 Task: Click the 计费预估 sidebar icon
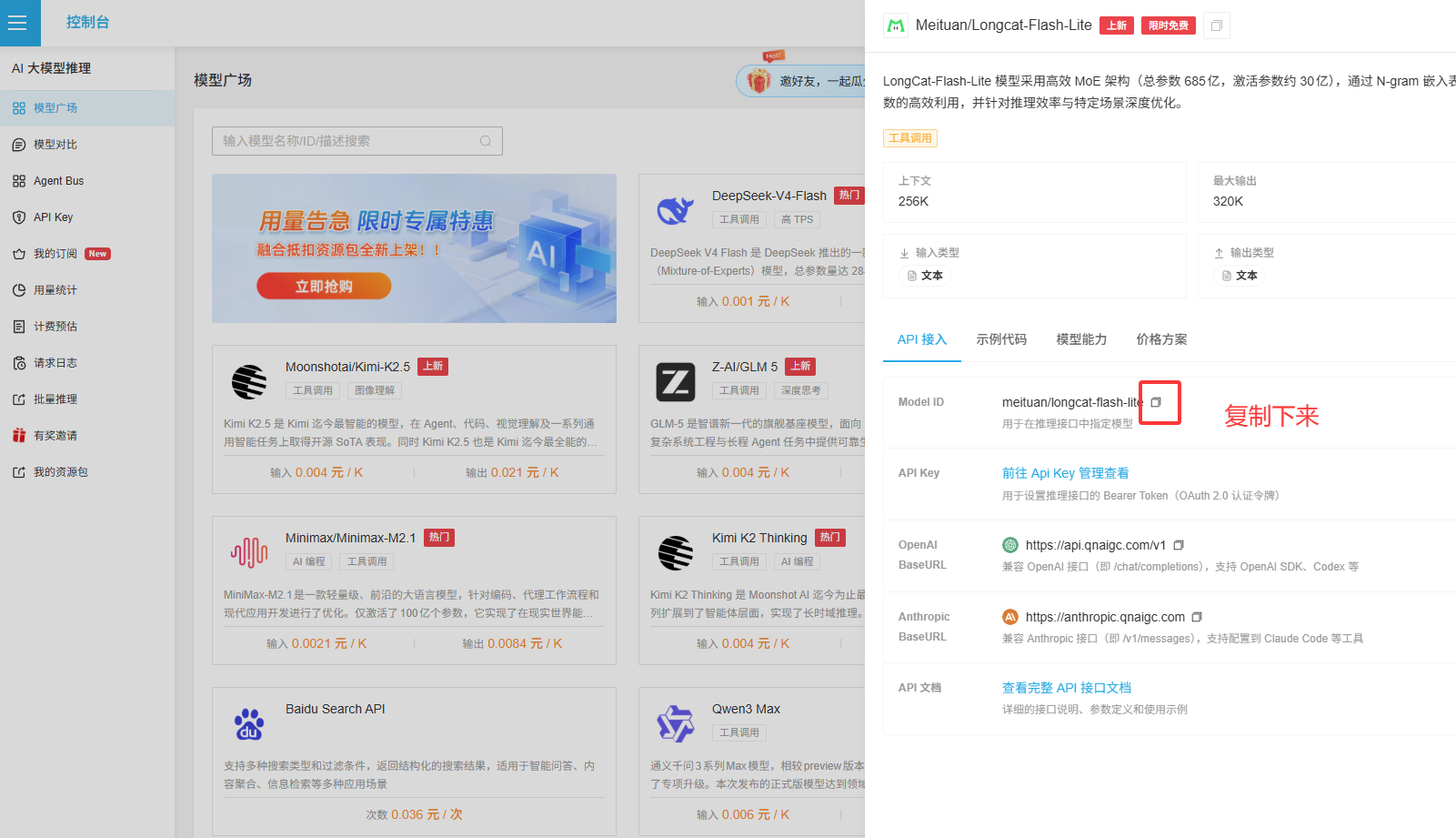tap(19, 327)
